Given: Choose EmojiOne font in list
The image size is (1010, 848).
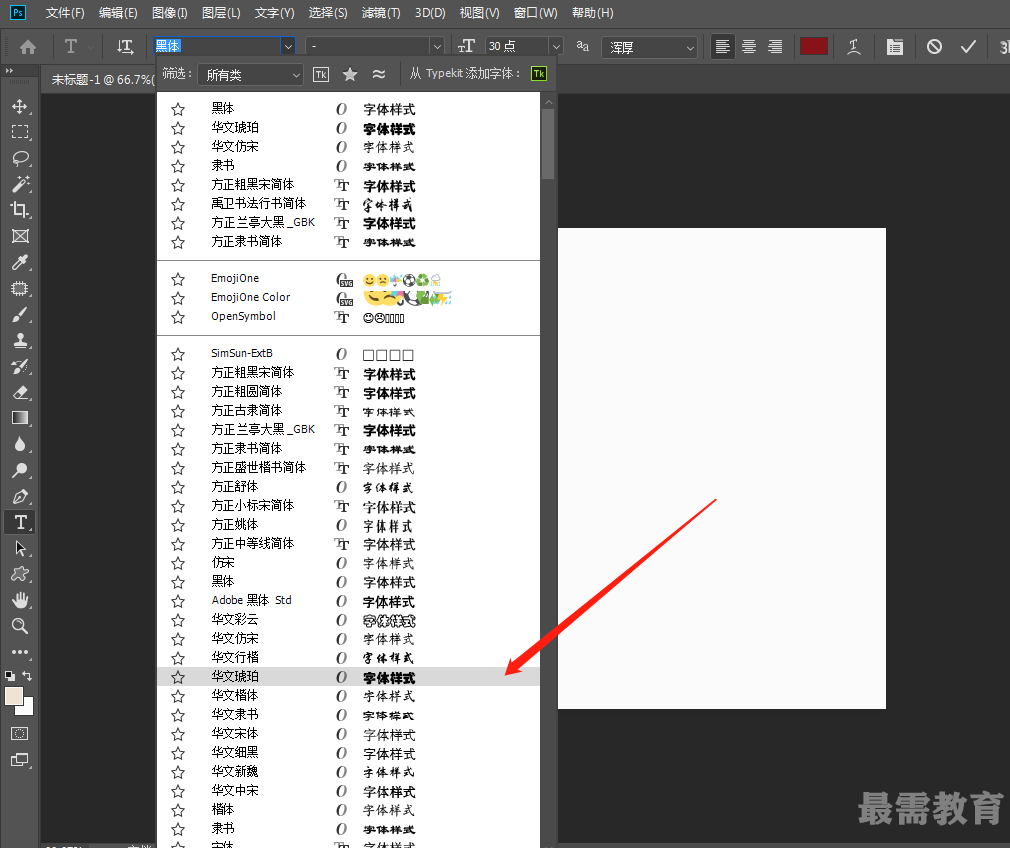Looking at the screenshot, I should tap(348, 279).
